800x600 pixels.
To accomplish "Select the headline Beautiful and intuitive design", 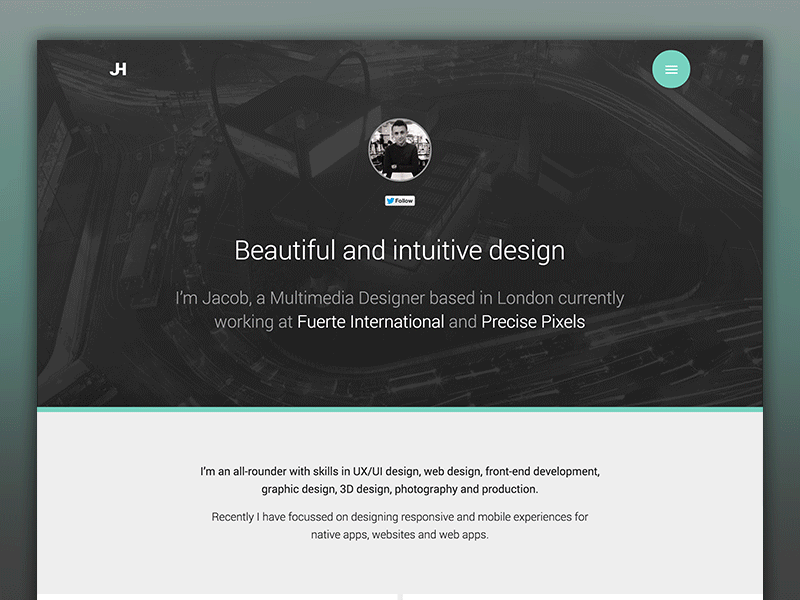I will [400, 250].
